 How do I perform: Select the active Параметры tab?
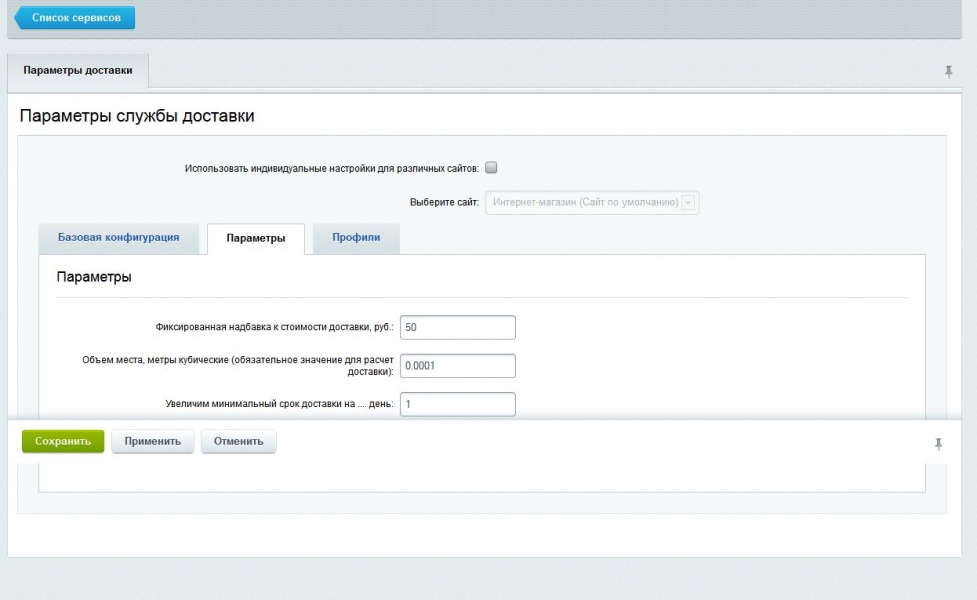click(255, 239)
